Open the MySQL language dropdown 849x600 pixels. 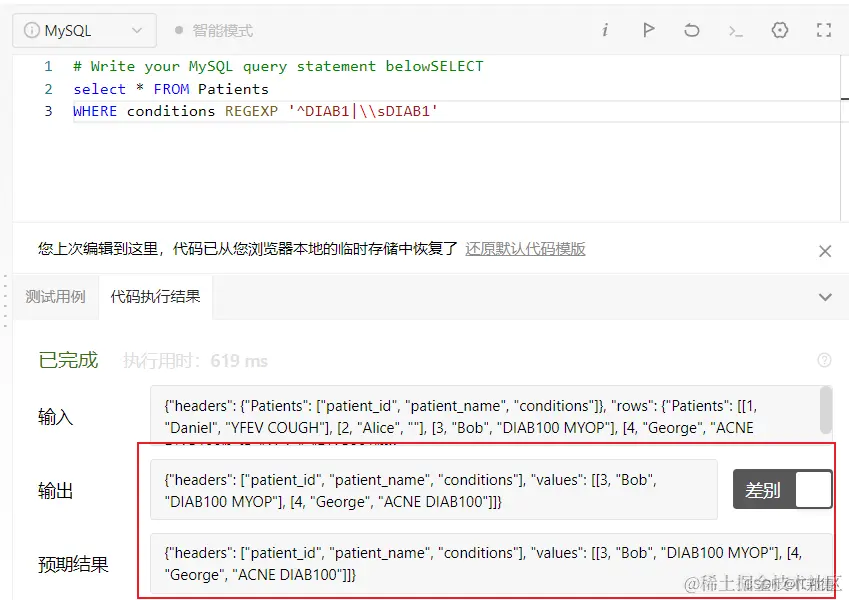[x=84, y=30]
